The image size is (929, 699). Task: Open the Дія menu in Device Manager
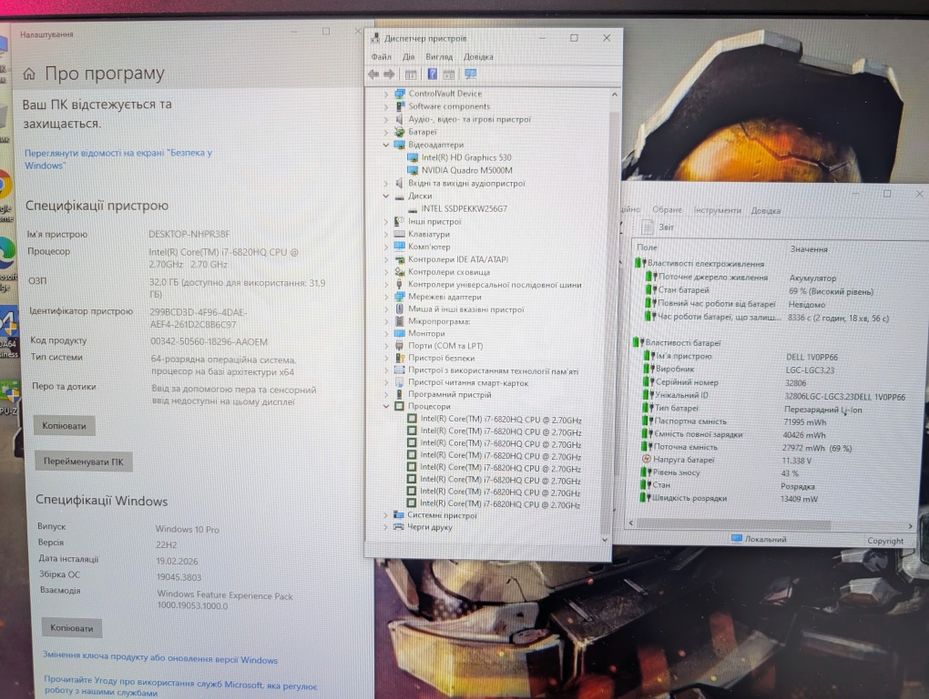pos(409,57)
